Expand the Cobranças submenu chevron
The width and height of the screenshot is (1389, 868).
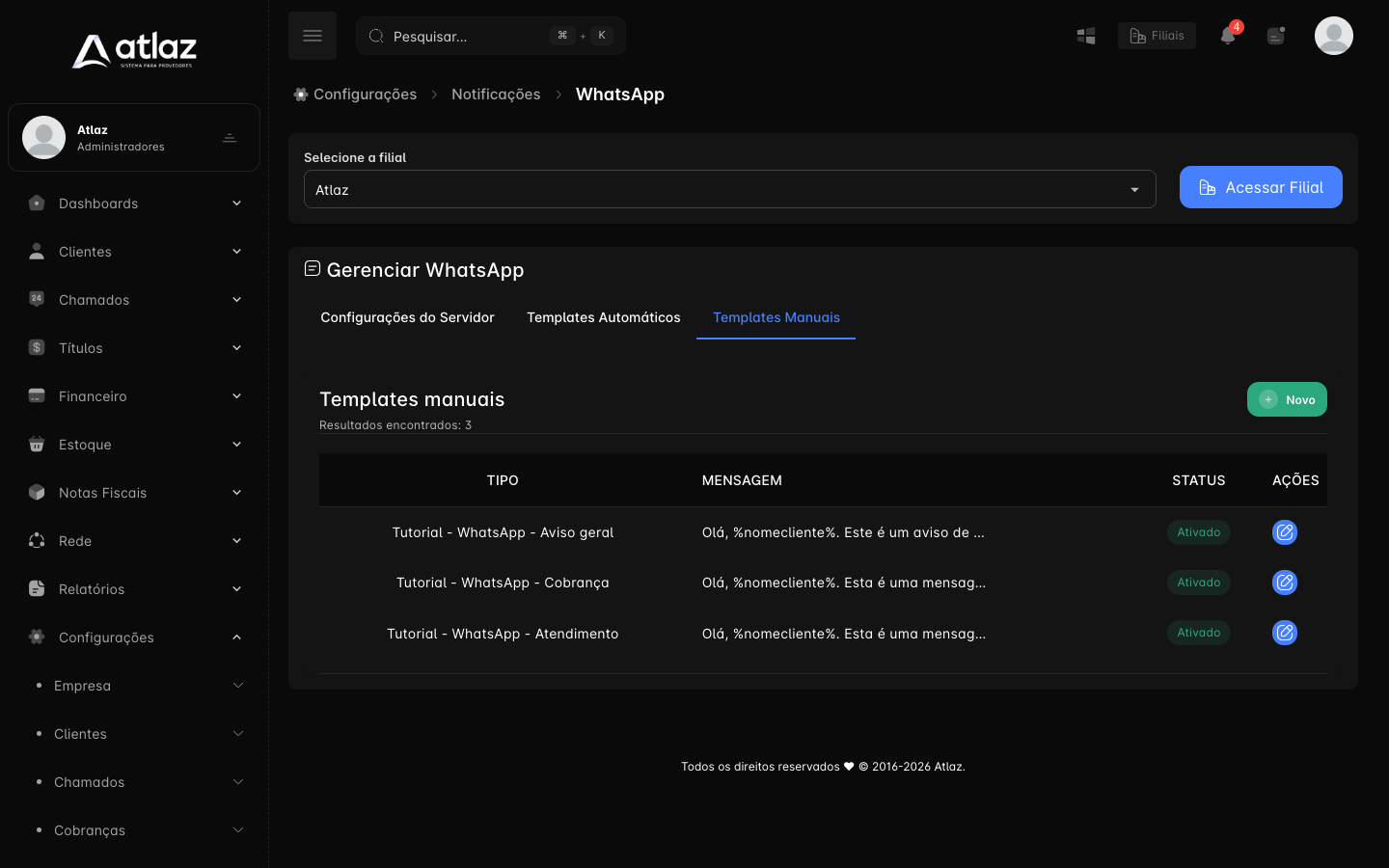[238, 830]
